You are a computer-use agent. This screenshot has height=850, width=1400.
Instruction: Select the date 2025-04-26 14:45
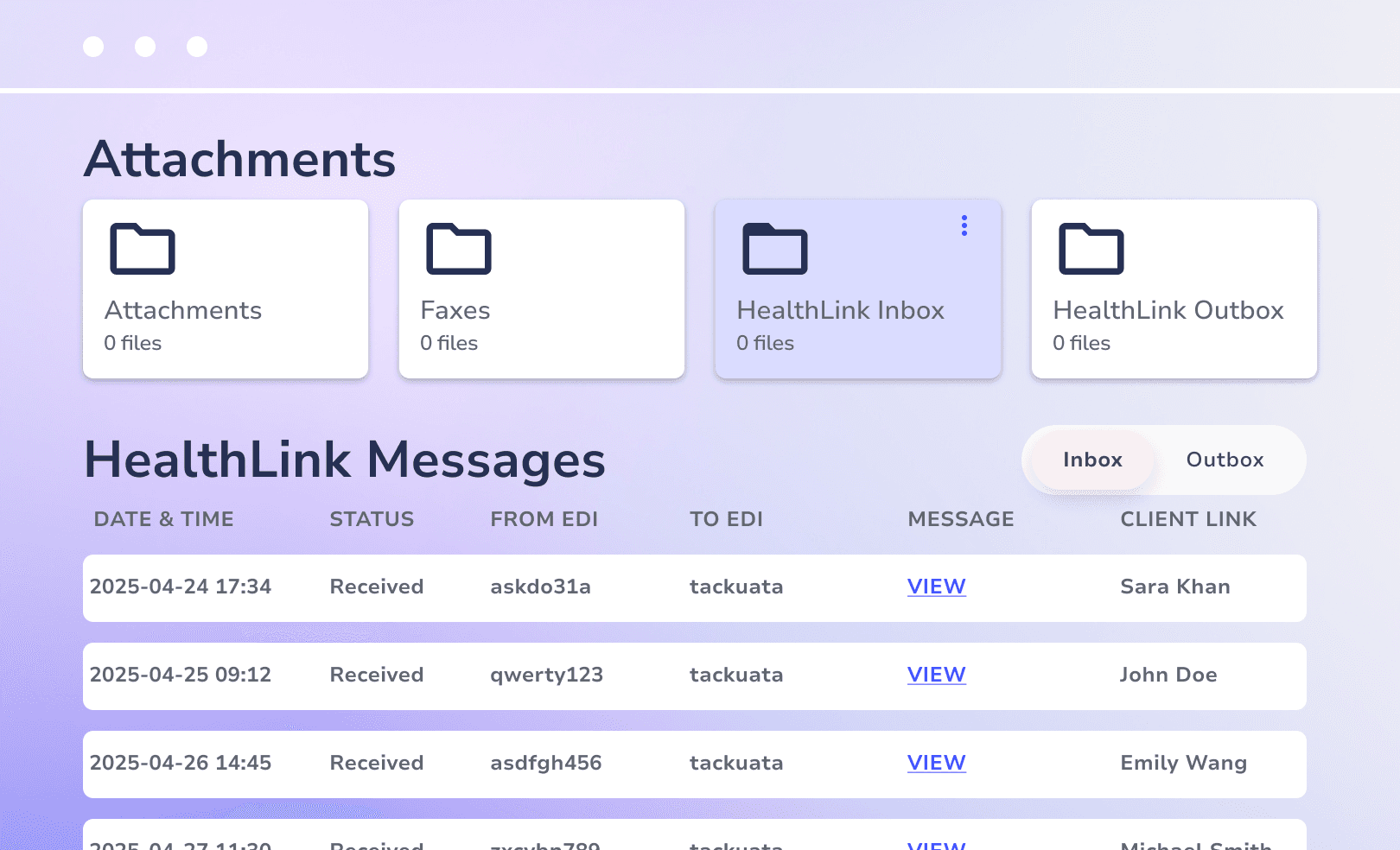[181, 763]
